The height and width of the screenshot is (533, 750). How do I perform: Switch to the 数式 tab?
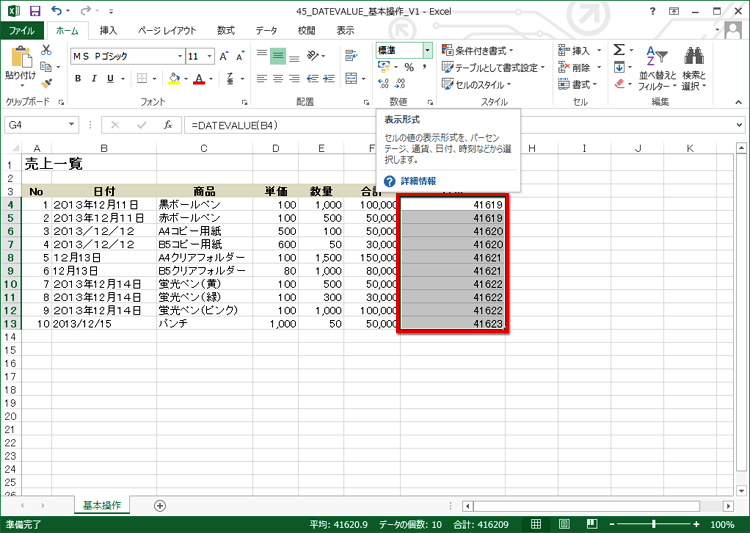coord(226,31)
